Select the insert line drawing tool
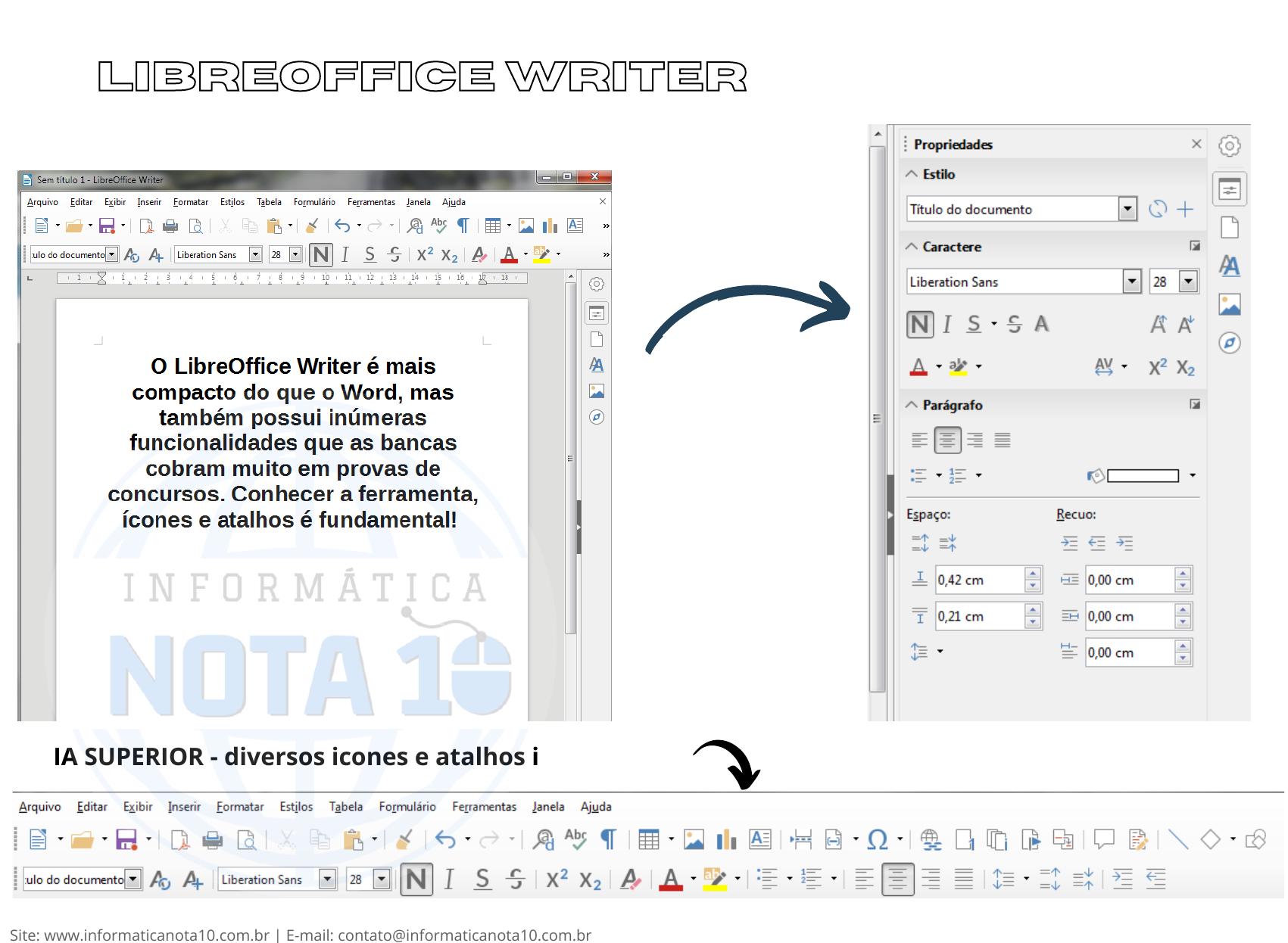This screenshot has width=1288, height=943. tap(1177, 839)
